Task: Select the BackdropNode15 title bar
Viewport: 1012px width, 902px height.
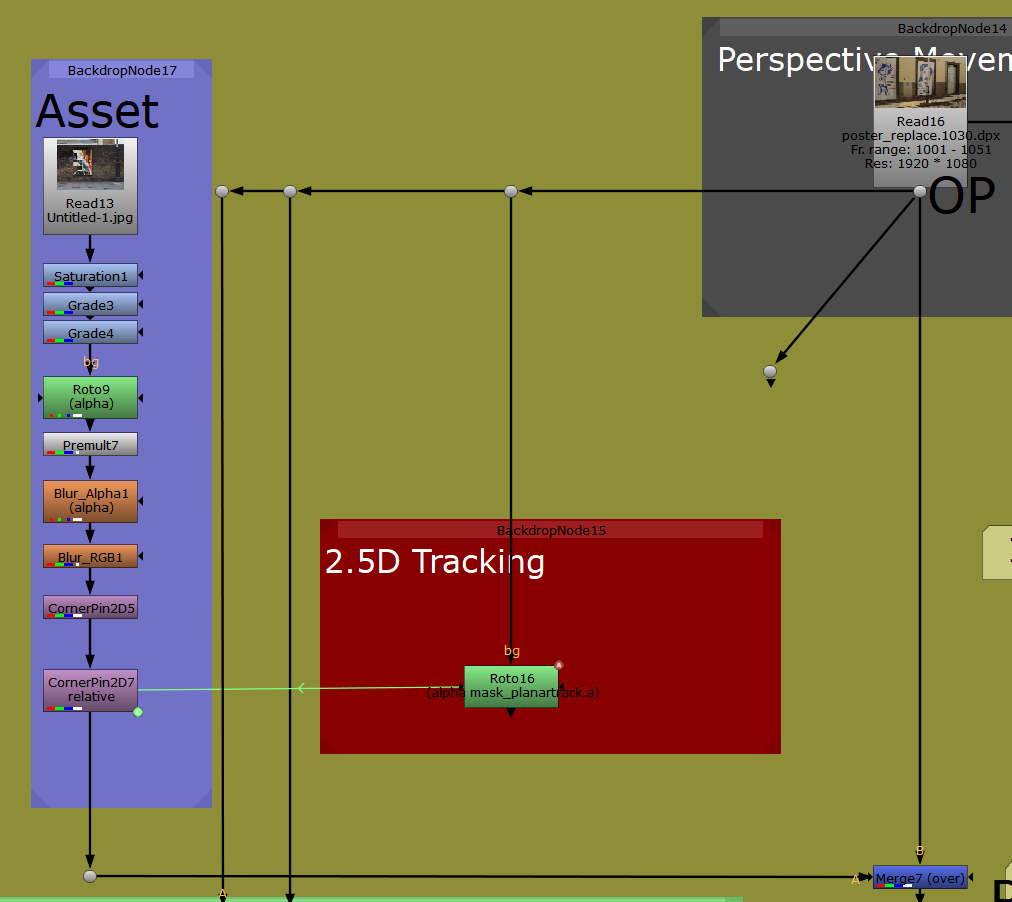Action: click(550, 530)
